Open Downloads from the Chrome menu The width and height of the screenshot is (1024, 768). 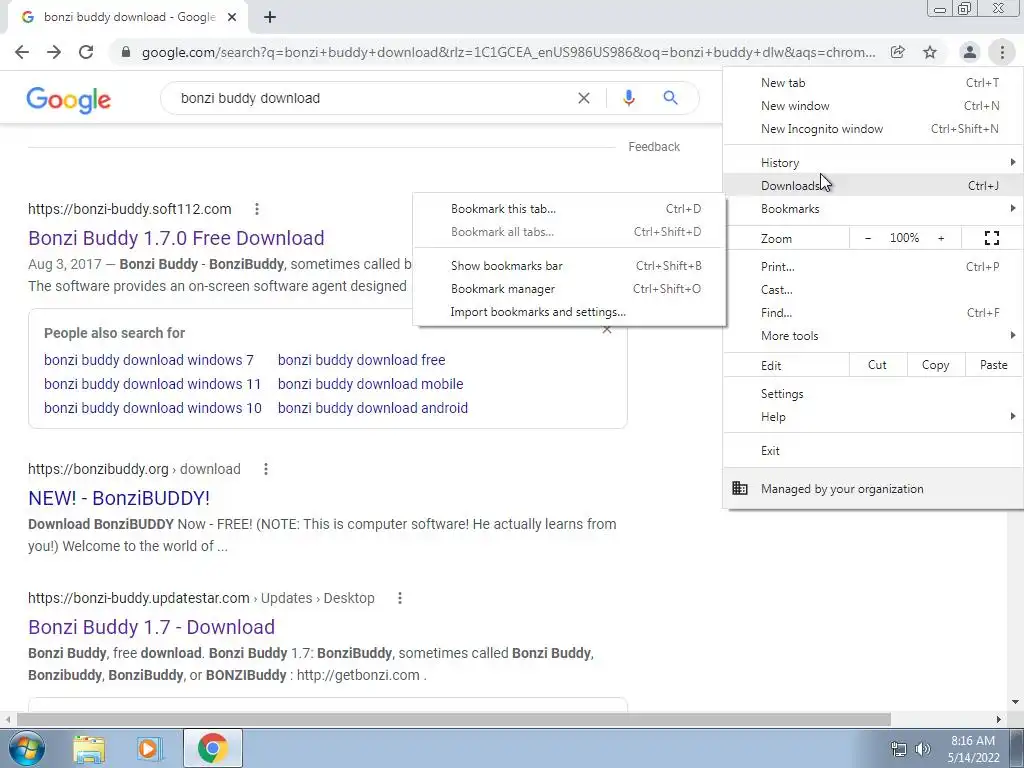pyautogui.click(x=873, y=185)
